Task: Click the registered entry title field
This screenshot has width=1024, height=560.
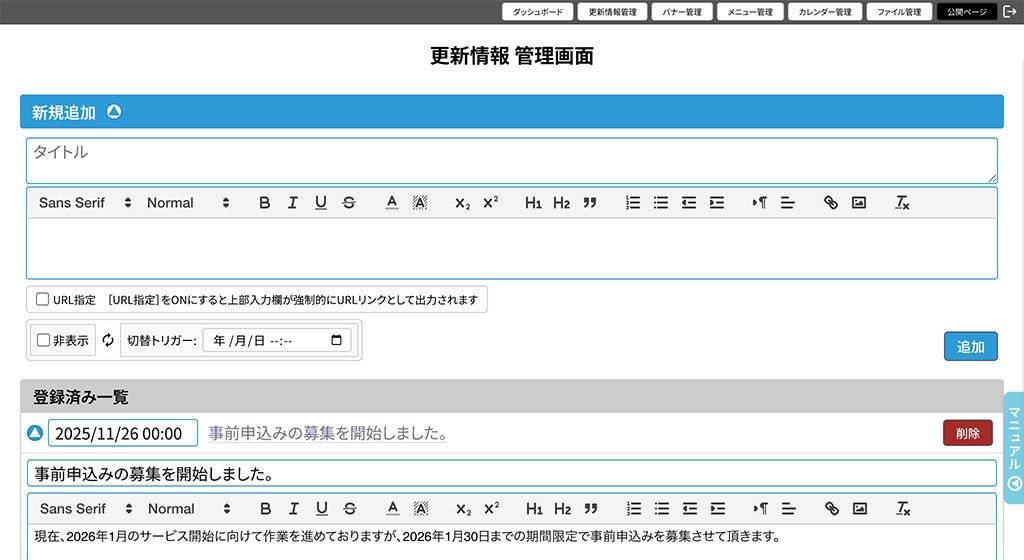Action: tap(512, 474)
